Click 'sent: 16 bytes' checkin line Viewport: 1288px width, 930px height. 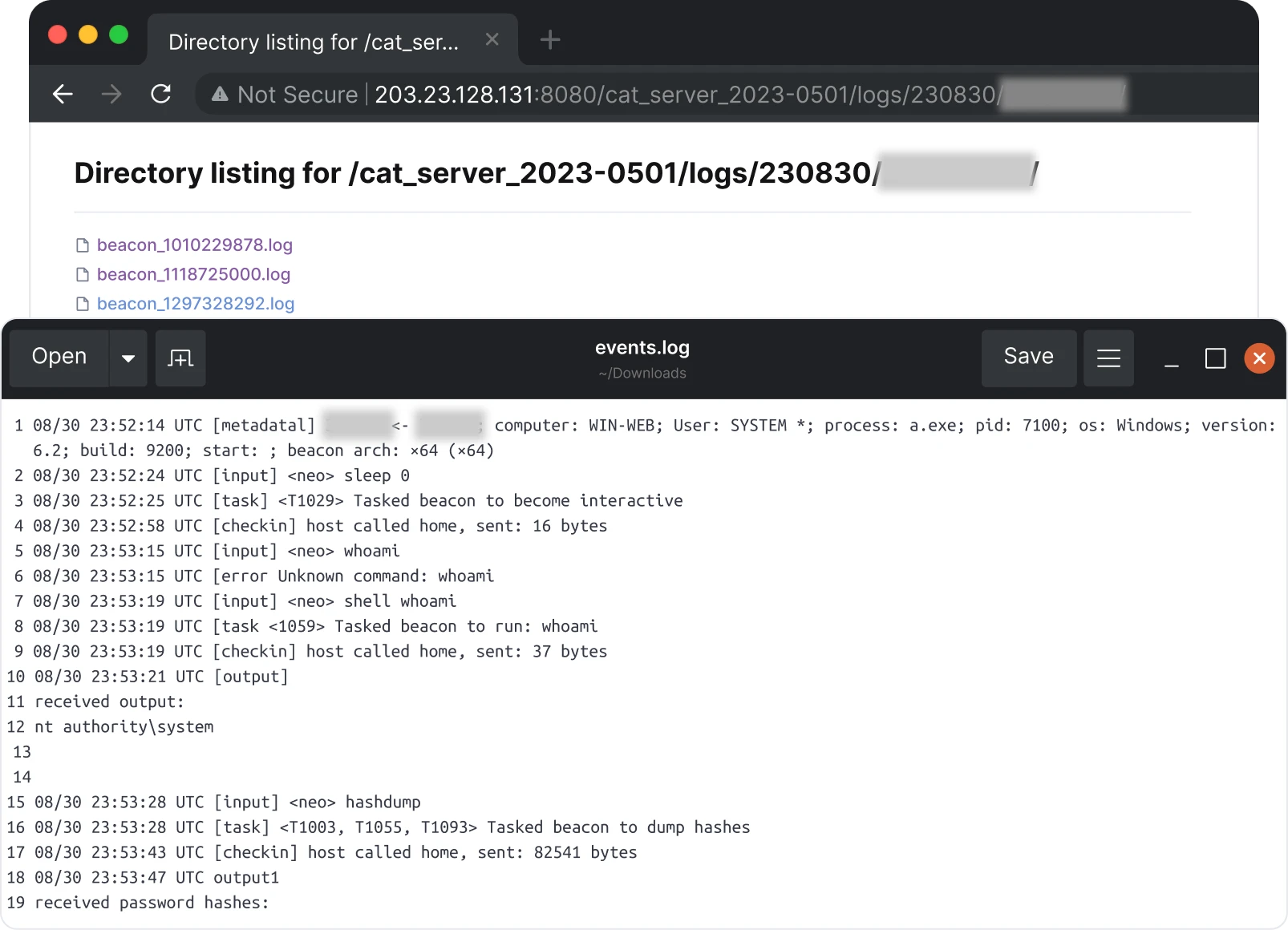click(541, 526)
